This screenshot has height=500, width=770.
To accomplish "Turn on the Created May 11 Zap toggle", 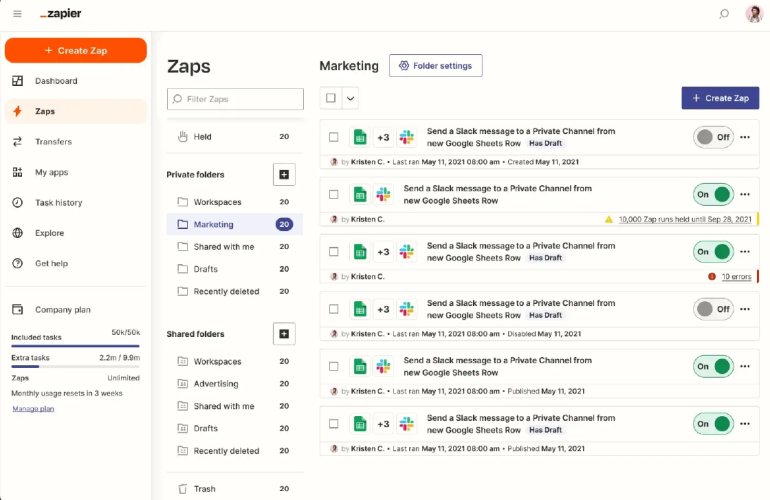I will tap(714, 137).
